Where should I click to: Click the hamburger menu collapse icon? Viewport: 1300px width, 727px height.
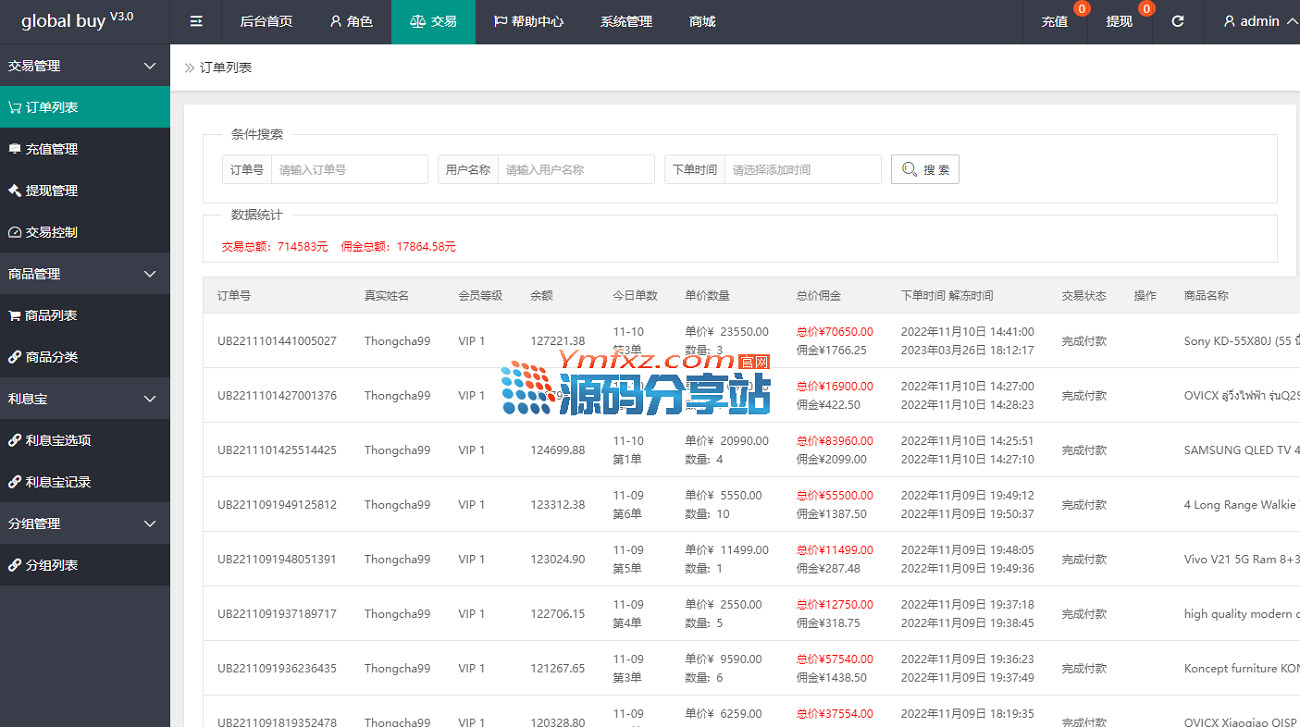click(x=196, y=21)
